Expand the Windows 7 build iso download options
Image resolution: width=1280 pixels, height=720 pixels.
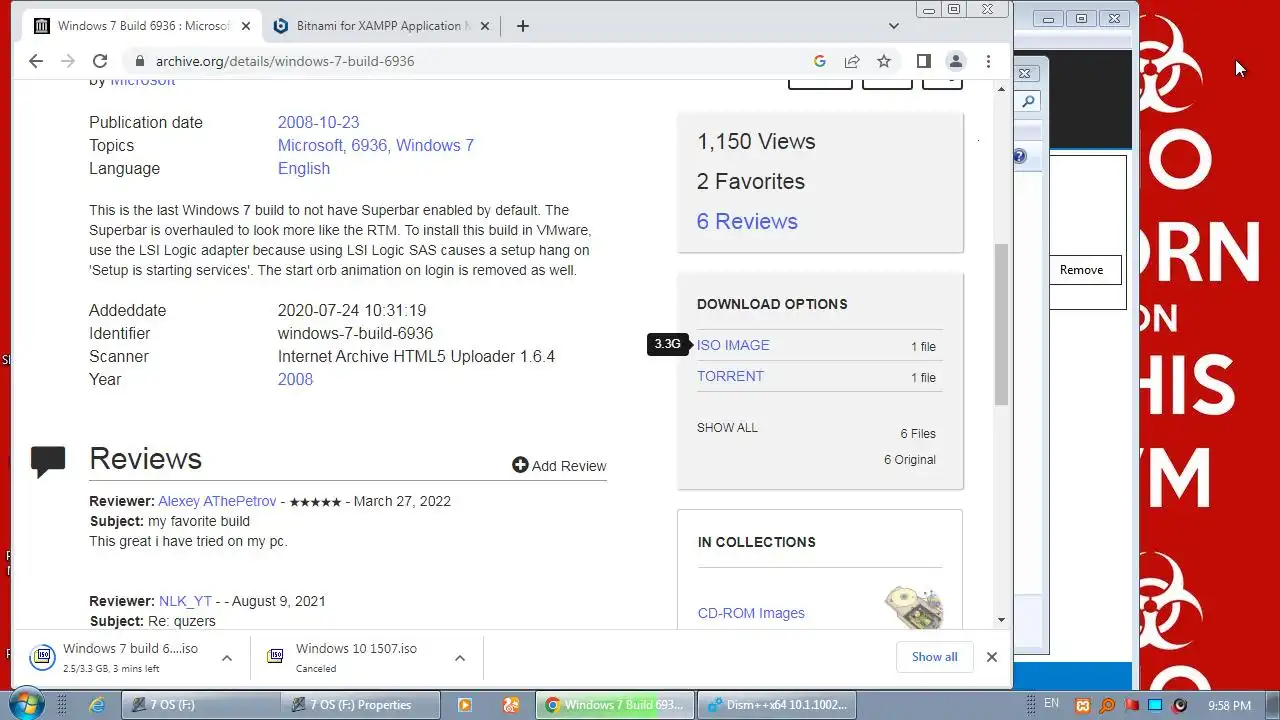tap(227, 657)
